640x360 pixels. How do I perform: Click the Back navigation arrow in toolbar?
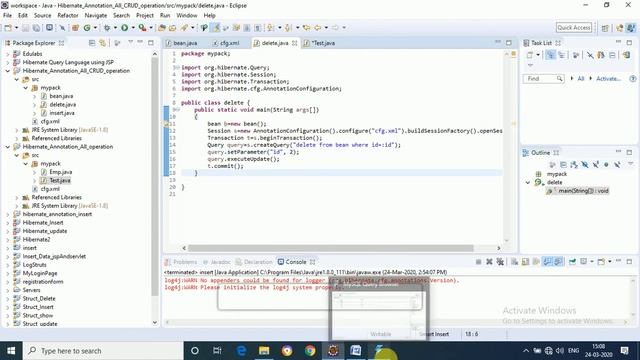317,28
